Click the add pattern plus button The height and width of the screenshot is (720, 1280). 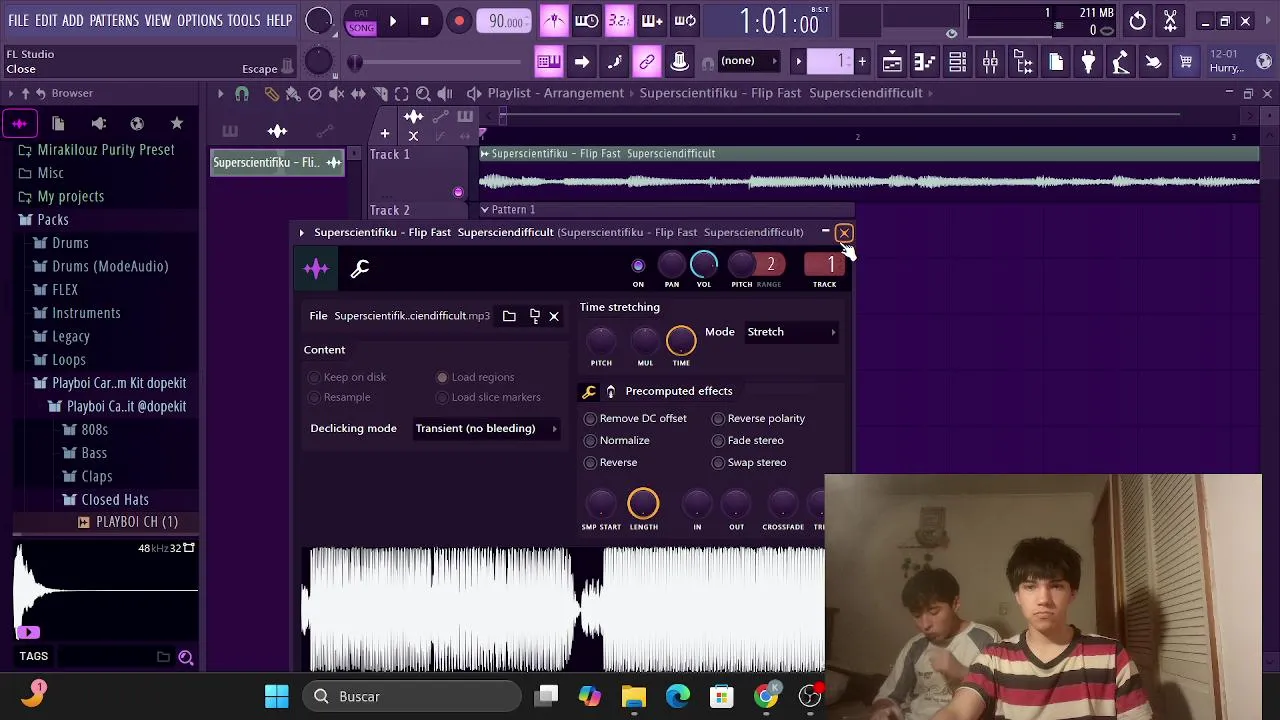862,61
